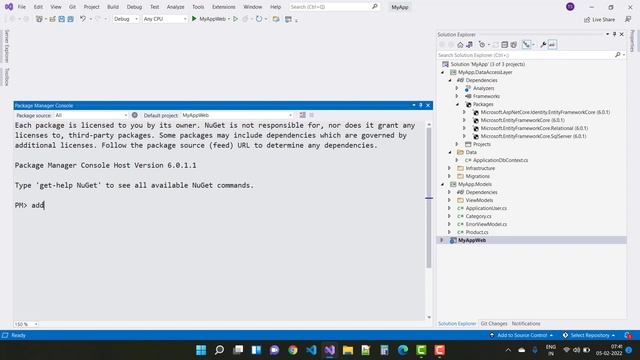Open Server Explorer side tab
This screenshot has height=360, width=640.
(7, 46)
